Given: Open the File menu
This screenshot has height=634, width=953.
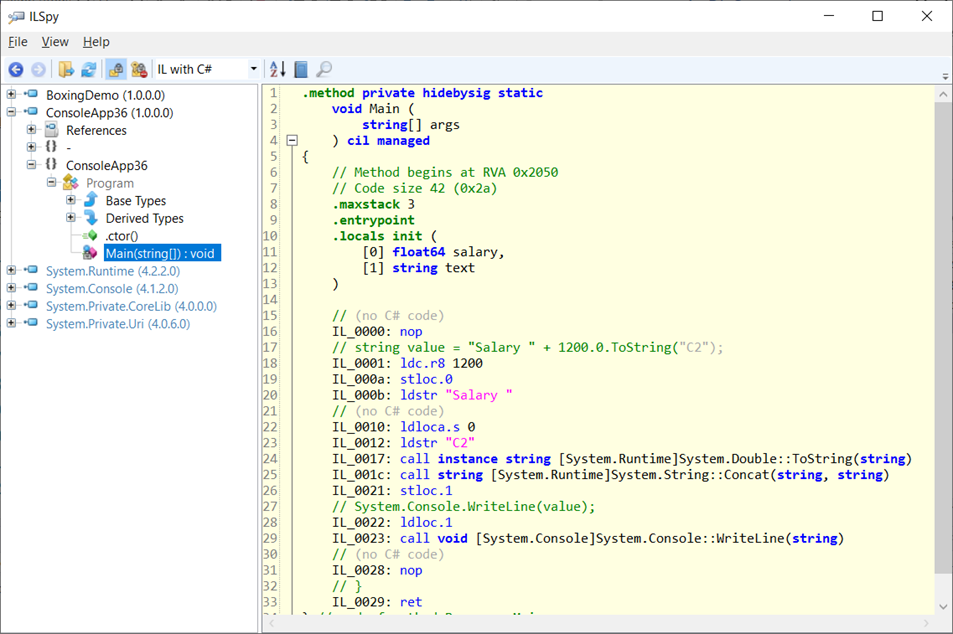Looking at the screenshot, I should pyautogui.click(x=18, y=42).
